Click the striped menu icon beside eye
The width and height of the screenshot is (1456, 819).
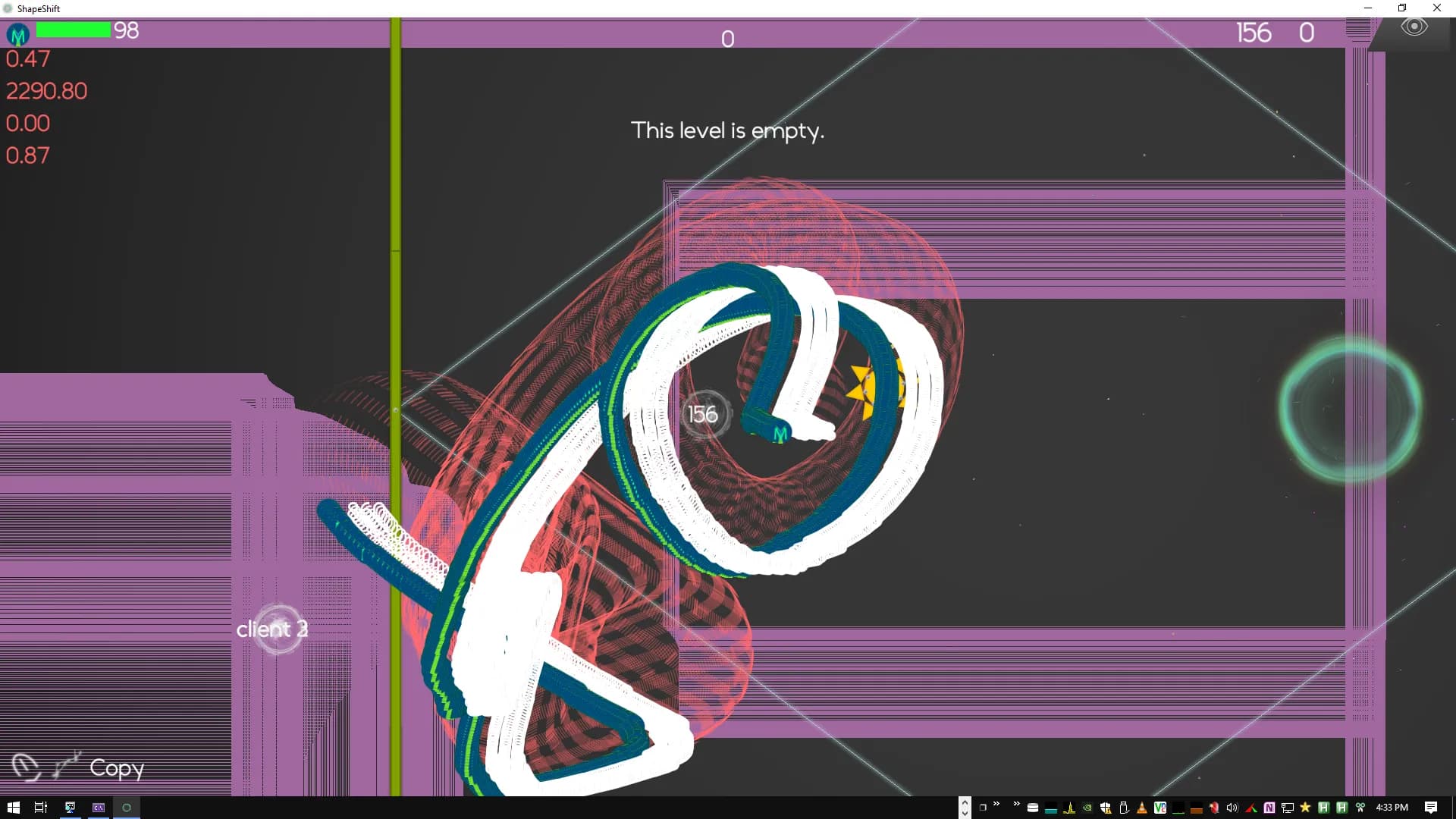[1358, 29]
